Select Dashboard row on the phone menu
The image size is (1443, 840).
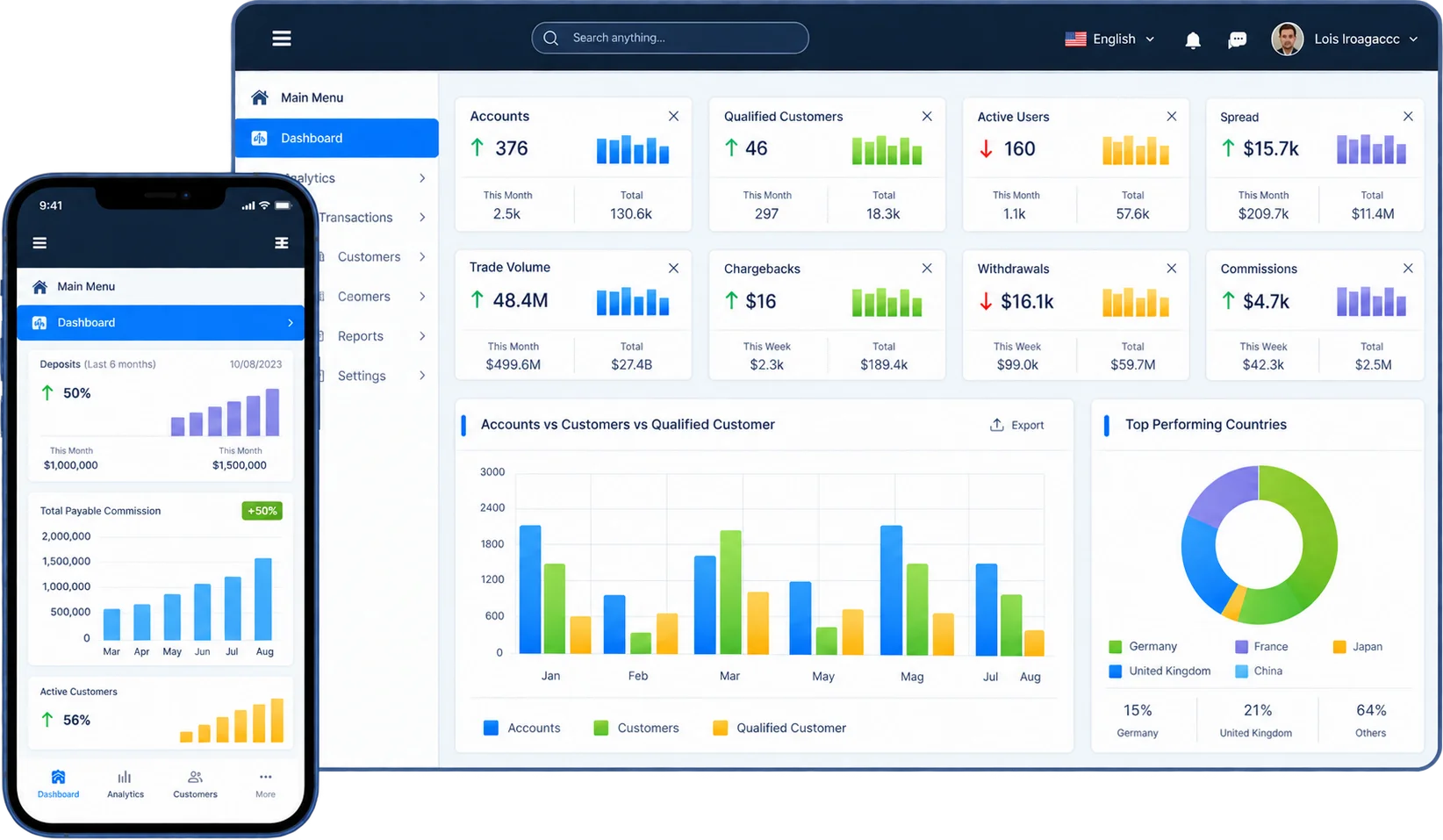[x=161, y=322]
